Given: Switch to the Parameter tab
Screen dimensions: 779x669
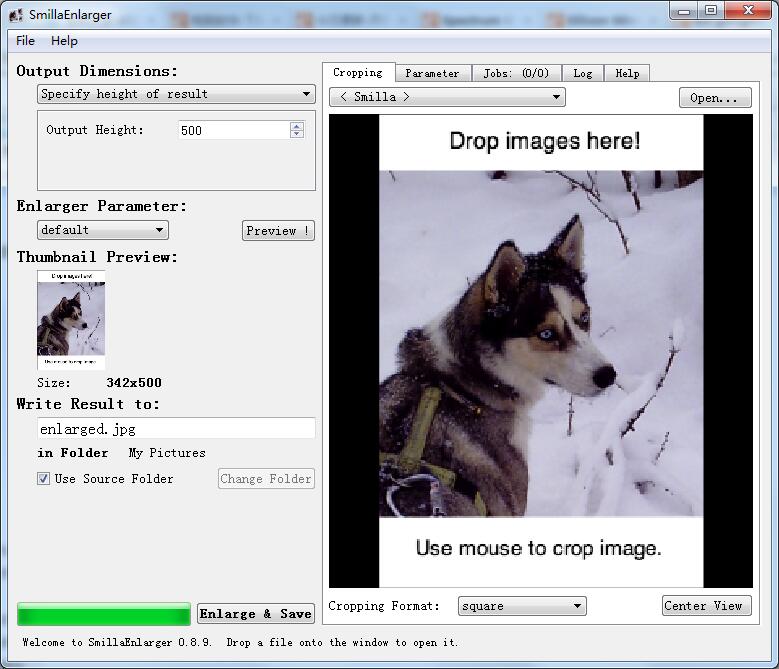Looking at the screenshot, I should coord(432,74).
